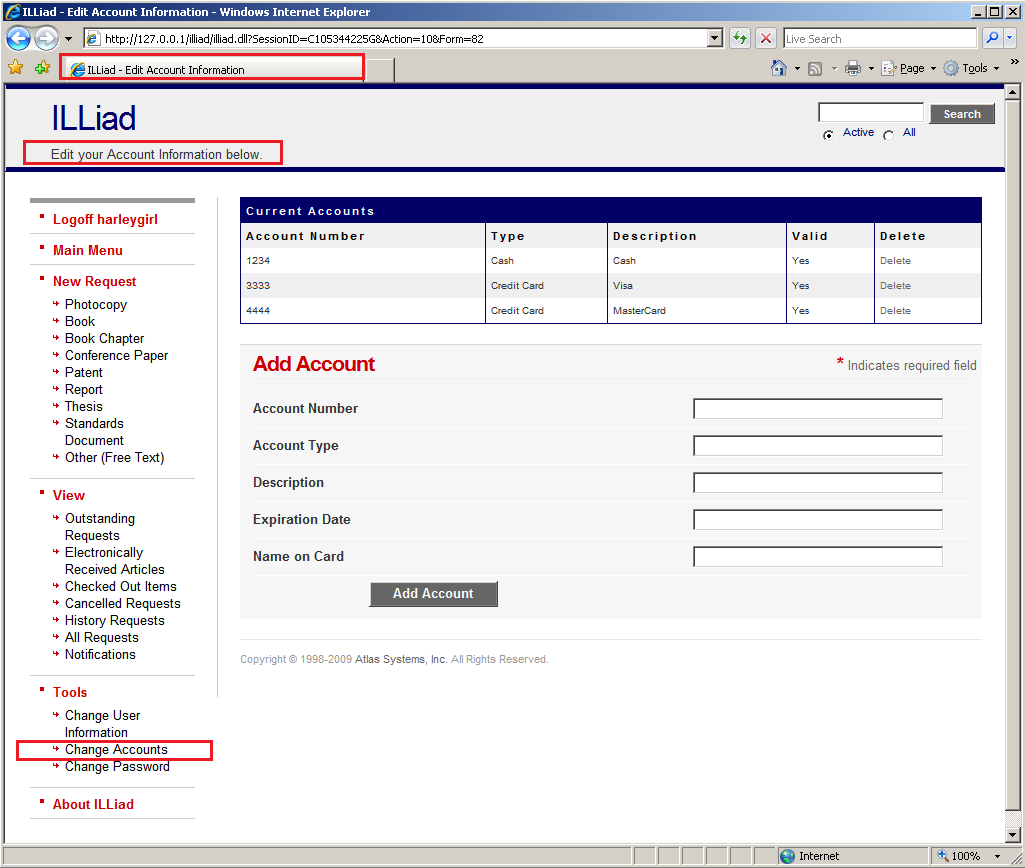Viewport: 1025px width, 868px height.
Task: Expand the address bar history dropdown
Action: point(715,38)
